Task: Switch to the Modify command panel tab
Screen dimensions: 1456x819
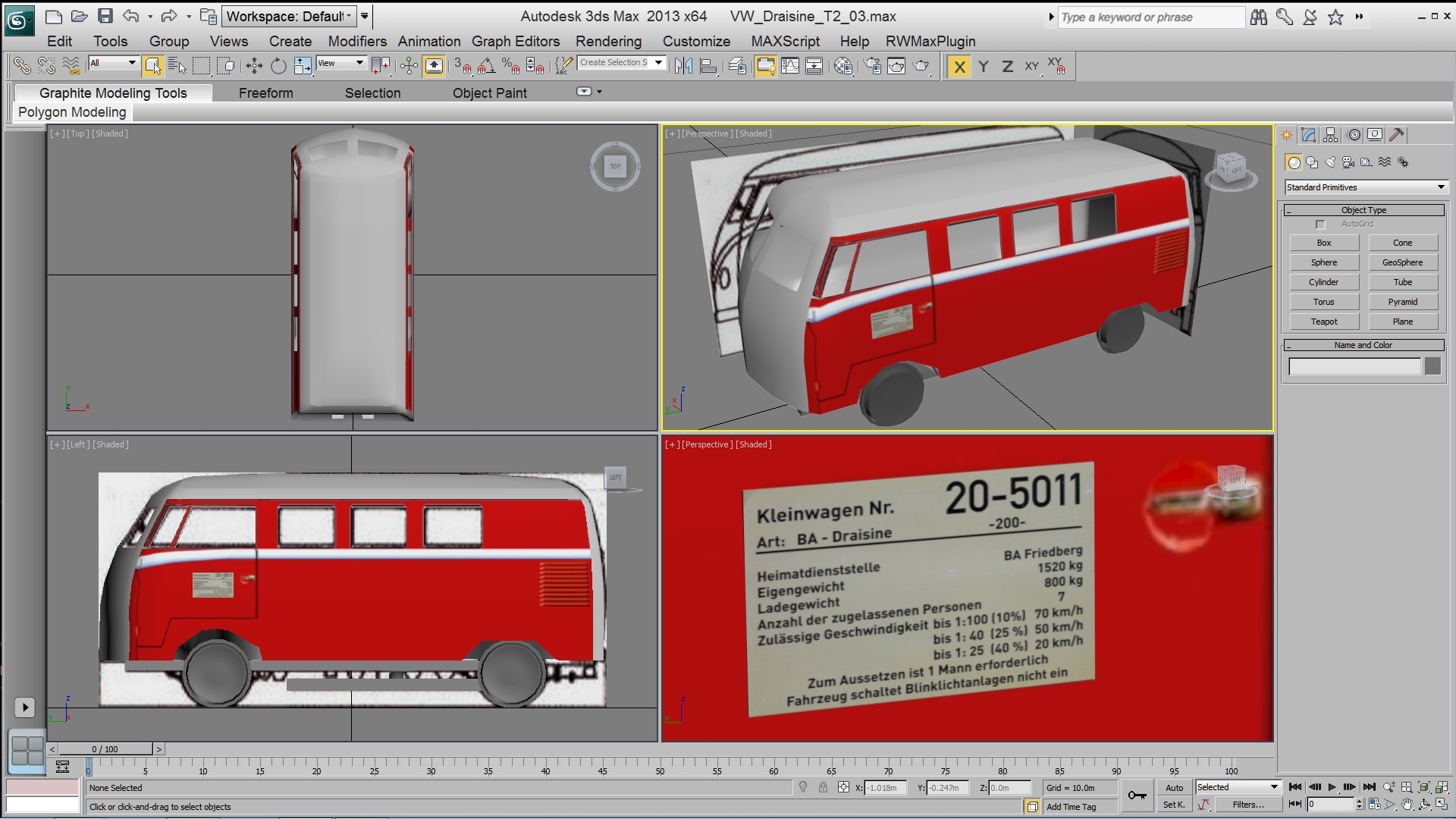Action: click(1309, 135)
